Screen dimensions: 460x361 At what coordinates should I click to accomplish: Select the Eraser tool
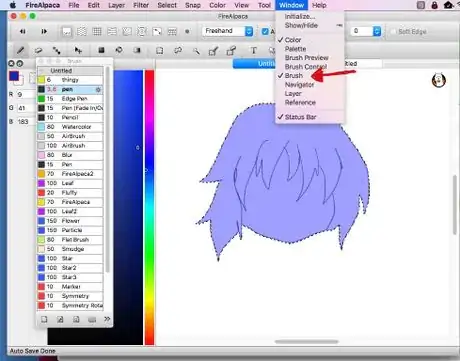tap(38, 50)
